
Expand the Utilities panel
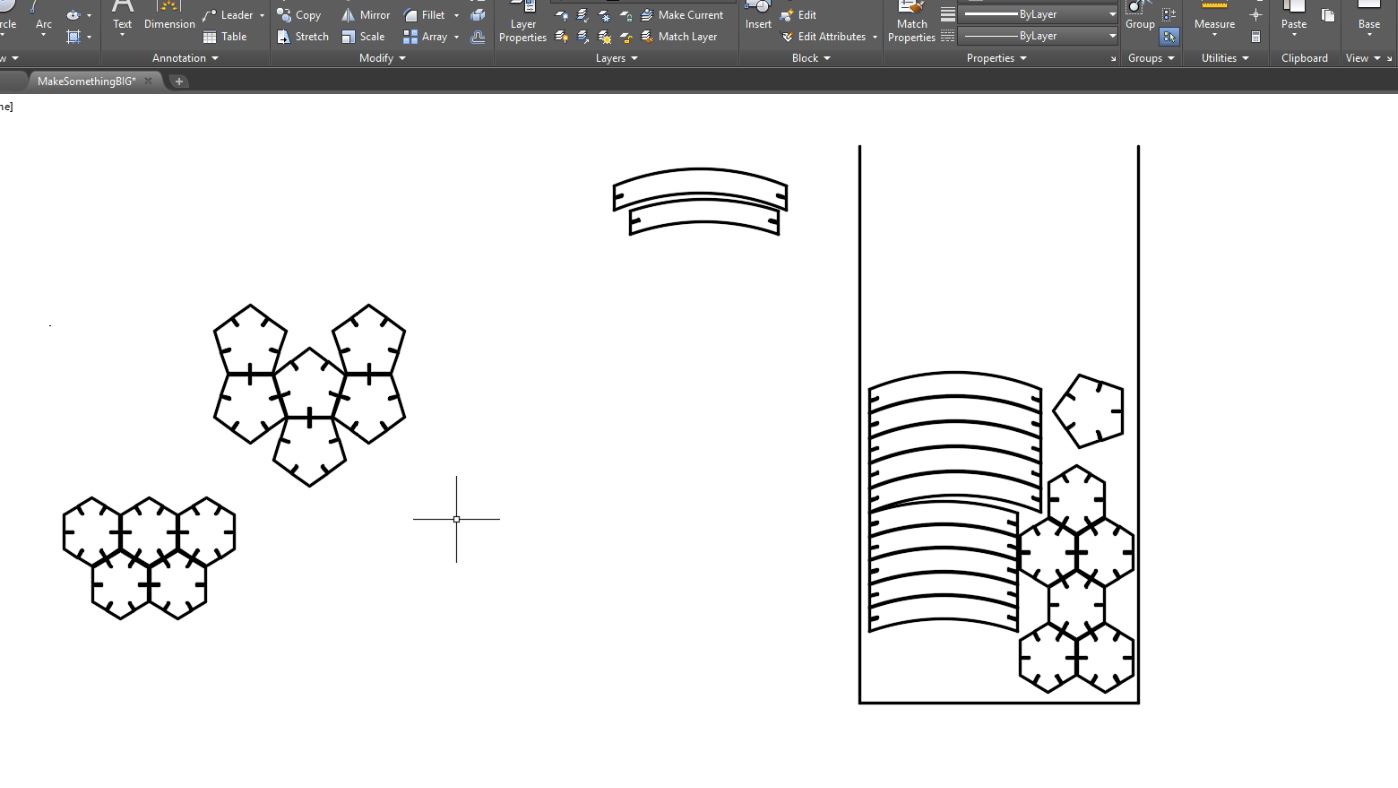1225,58
